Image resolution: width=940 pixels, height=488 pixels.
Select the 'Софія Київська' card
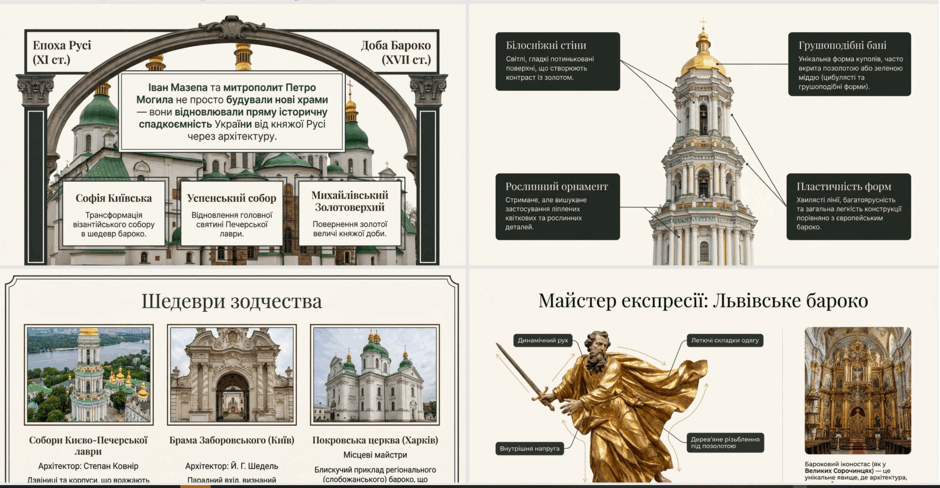[x=114, y=213]
